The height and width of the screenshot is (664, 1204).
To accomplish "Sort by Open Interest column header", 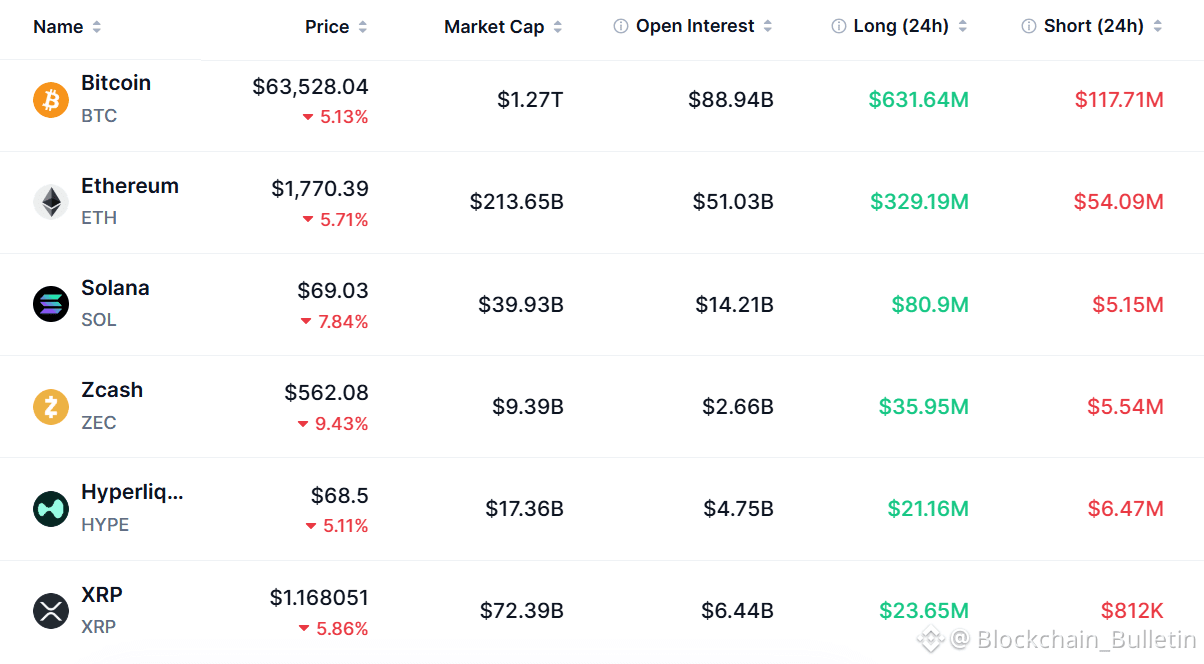I will click(x=695, y=27).
